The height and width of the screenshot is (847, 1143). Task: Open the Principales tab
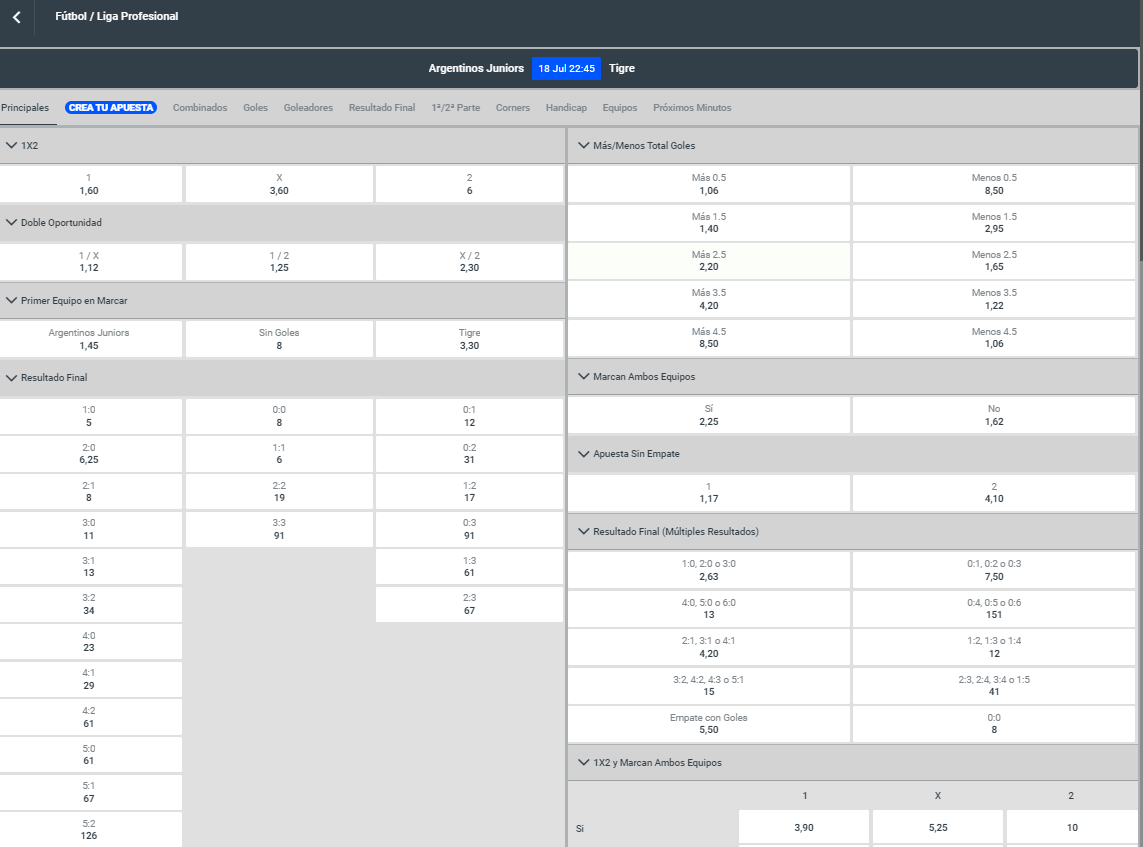(x=25, y=108)
